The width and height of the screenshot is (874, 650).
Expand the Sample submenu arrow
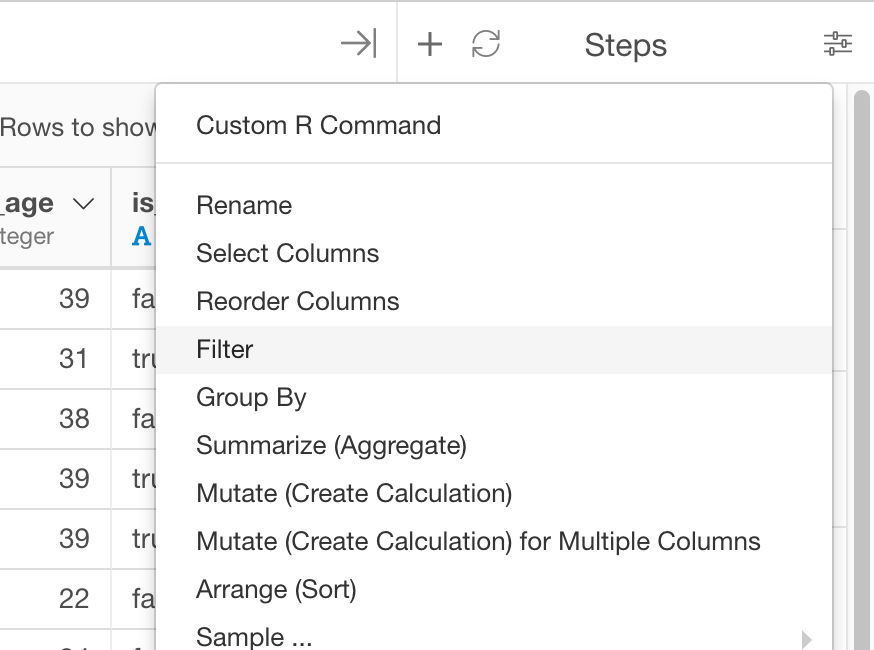[805, 639]
